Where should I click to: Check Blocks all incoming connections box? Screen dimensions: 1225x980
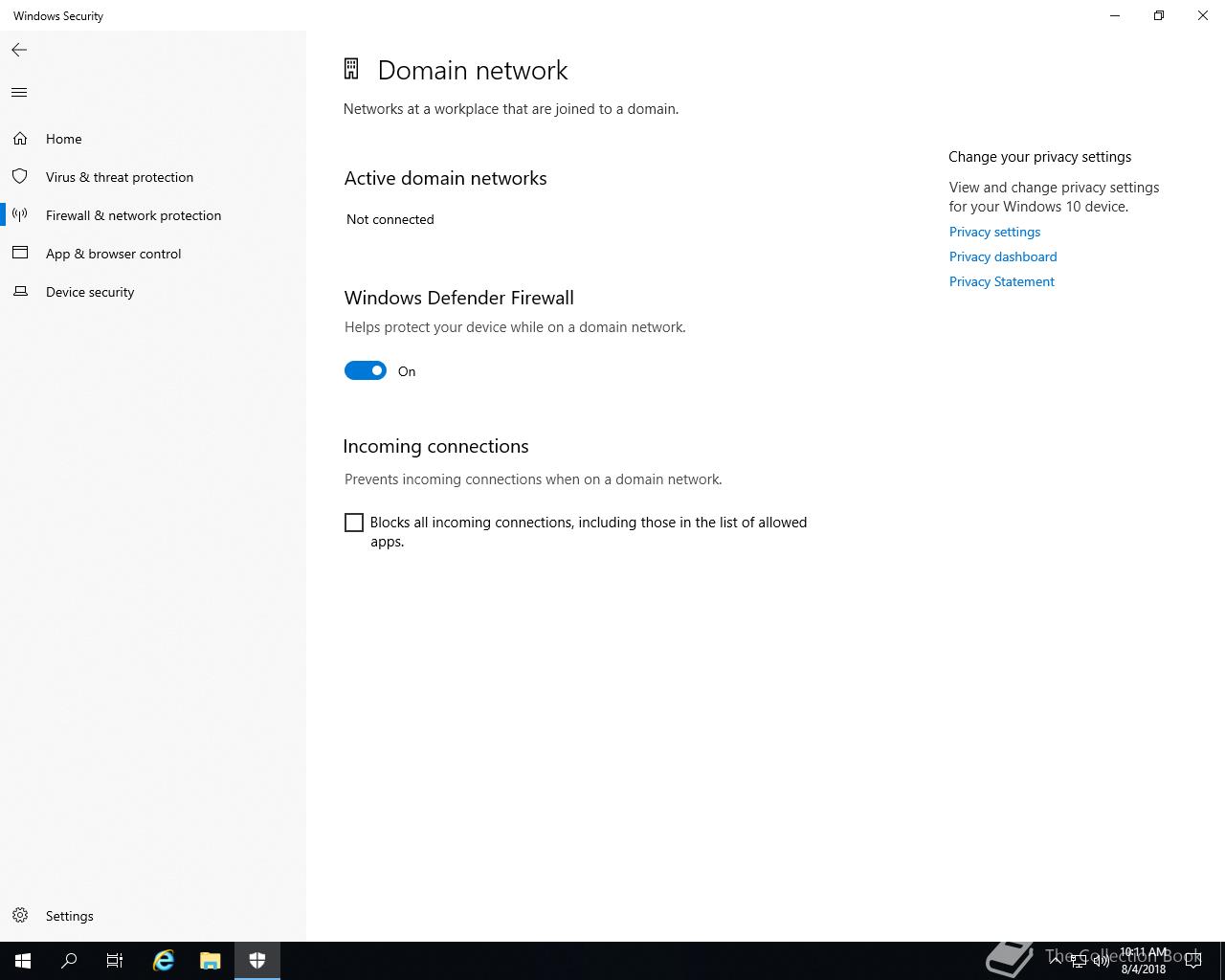coord(354,523)
